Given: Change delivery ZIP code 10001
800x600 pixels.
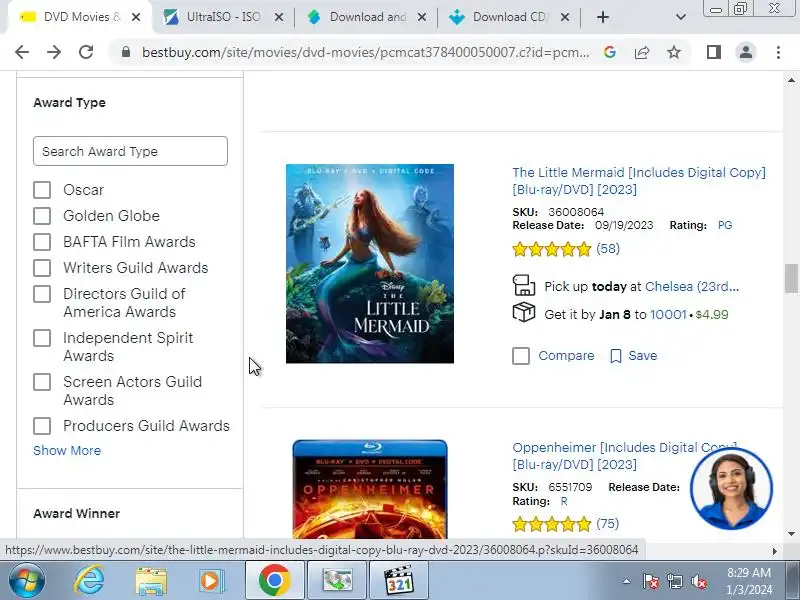Looking at the screenshot, I should [x=668, y=314].
